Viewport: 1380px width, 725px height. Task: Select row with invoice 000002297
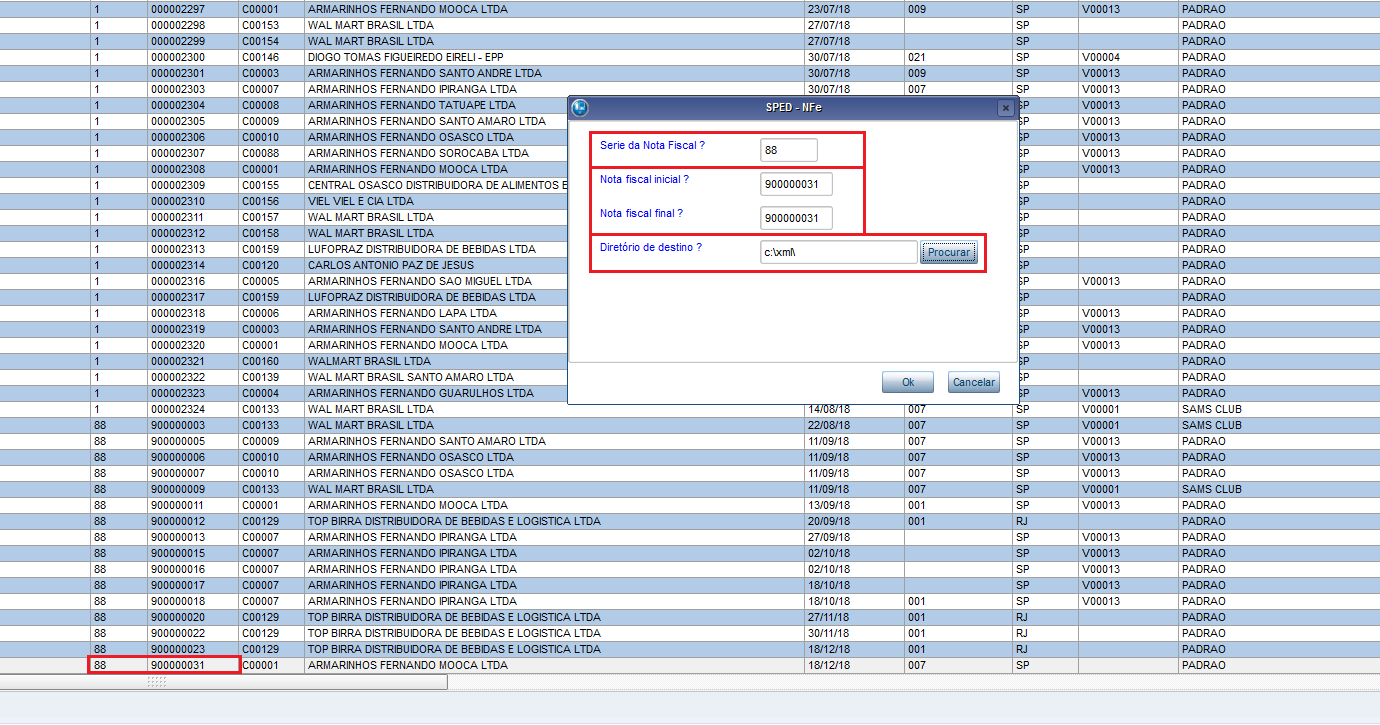(690, 9)
